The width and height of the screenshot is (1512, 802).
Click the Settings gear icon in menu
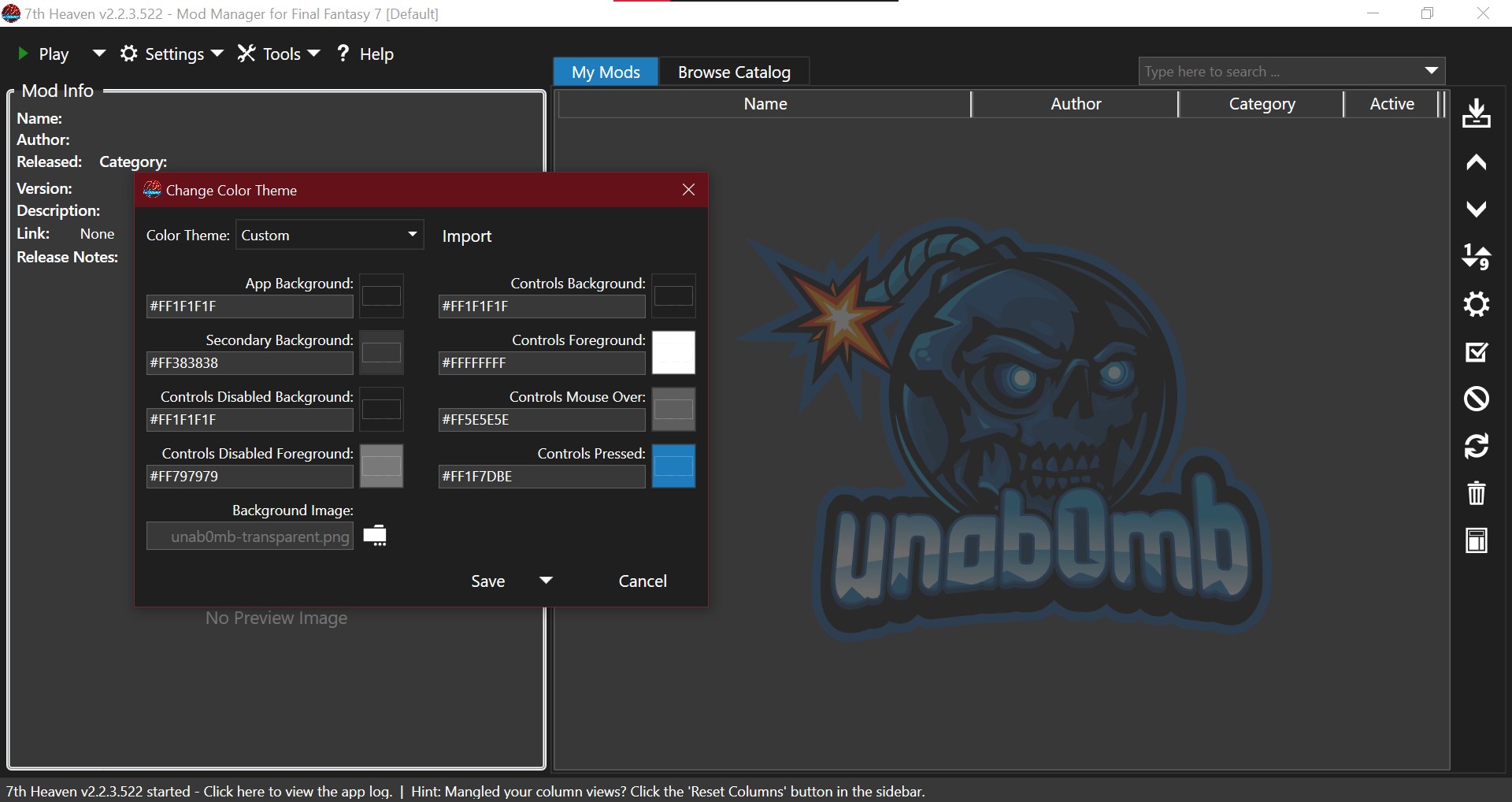129,54
